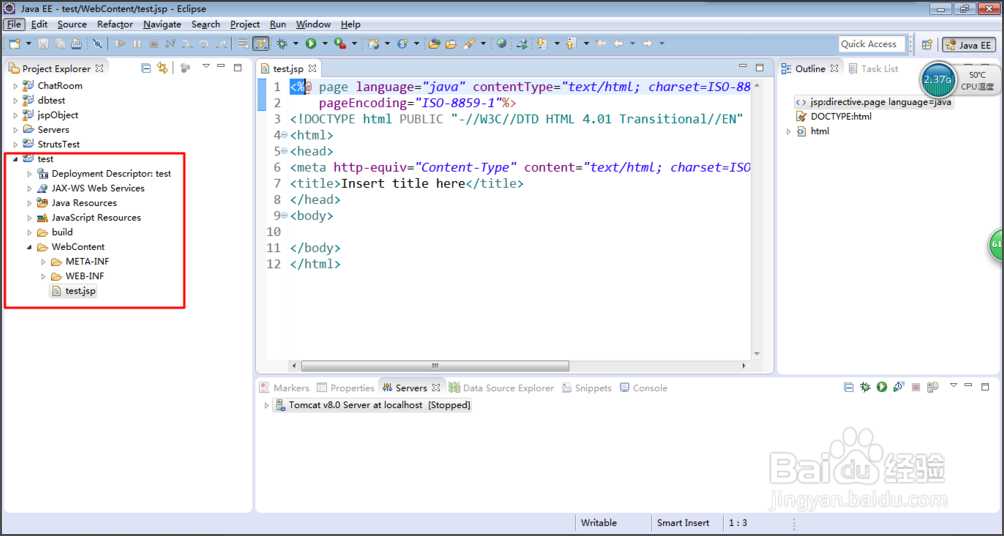Expand the dbtest project node
Image resolution: width=1004 pixels, height=536 pixels.
(16, 100)
